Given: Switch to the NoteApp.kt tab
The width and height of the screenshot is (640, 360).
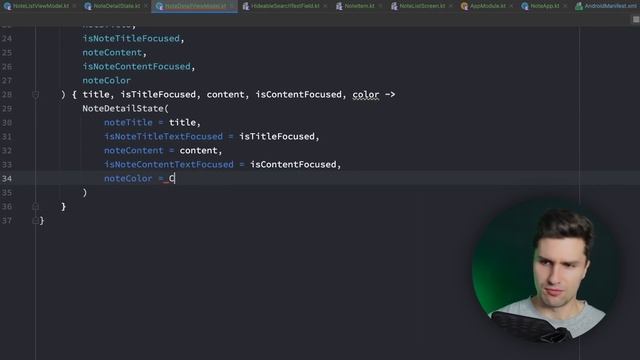Looking at the screenshot, I should click(x=545, y=6).
